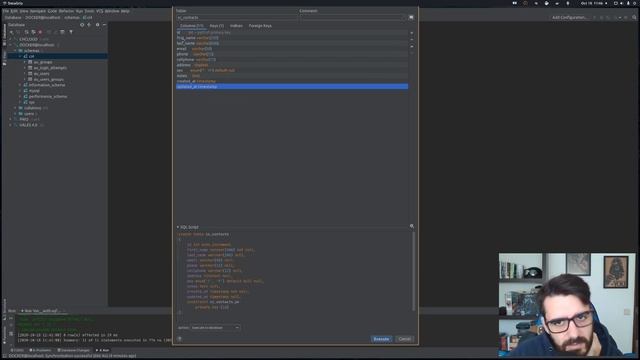Screen dimensions: 640x360
Task: Collapse the SQL Script section
Action: [178, 227]
